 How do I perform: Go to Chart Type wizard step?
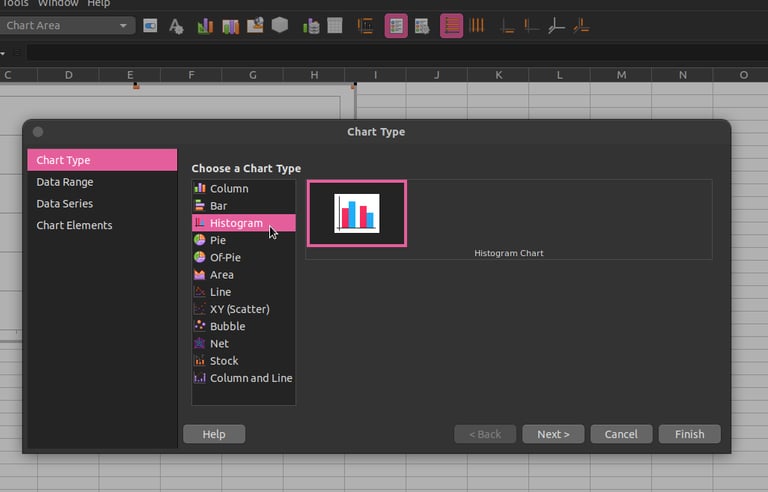(x=102, y=160)
